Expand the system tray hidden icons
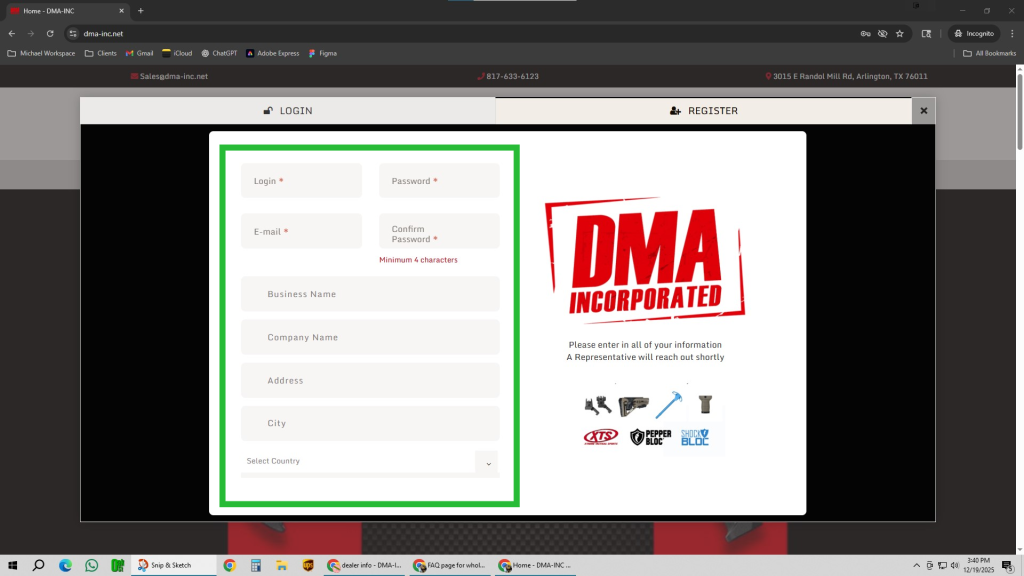The height and width of the screenshot is (576, 1024). click(x=917, y=565)
